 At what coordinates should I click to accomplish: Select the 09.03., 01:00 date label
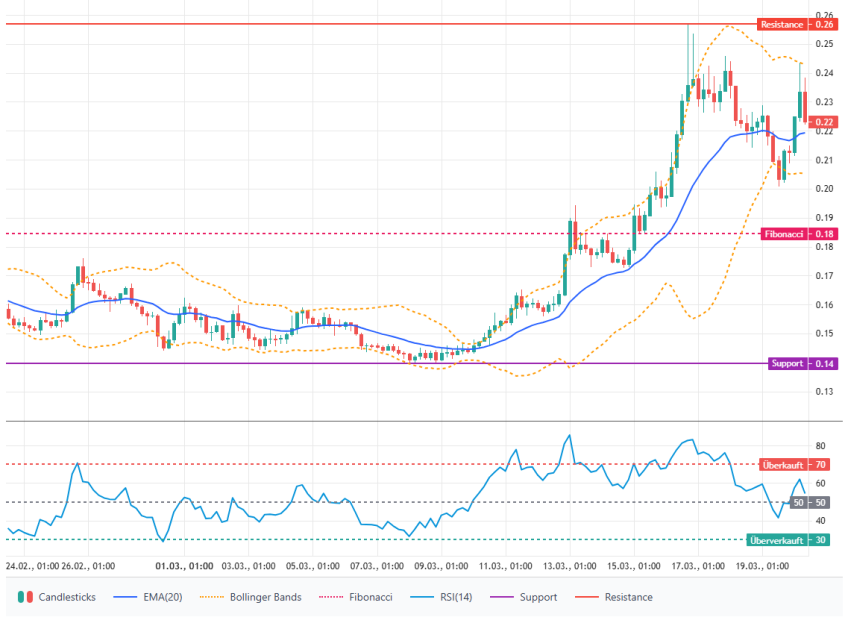pos(442,565)
